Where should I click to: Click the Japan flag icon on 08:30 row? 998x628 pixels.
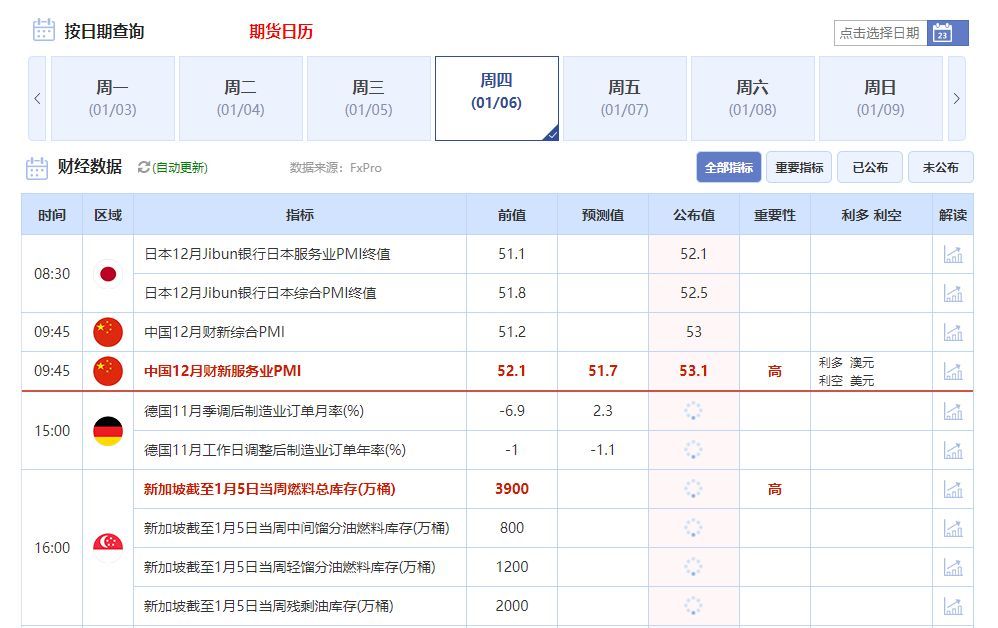click(x=107, y=273)
